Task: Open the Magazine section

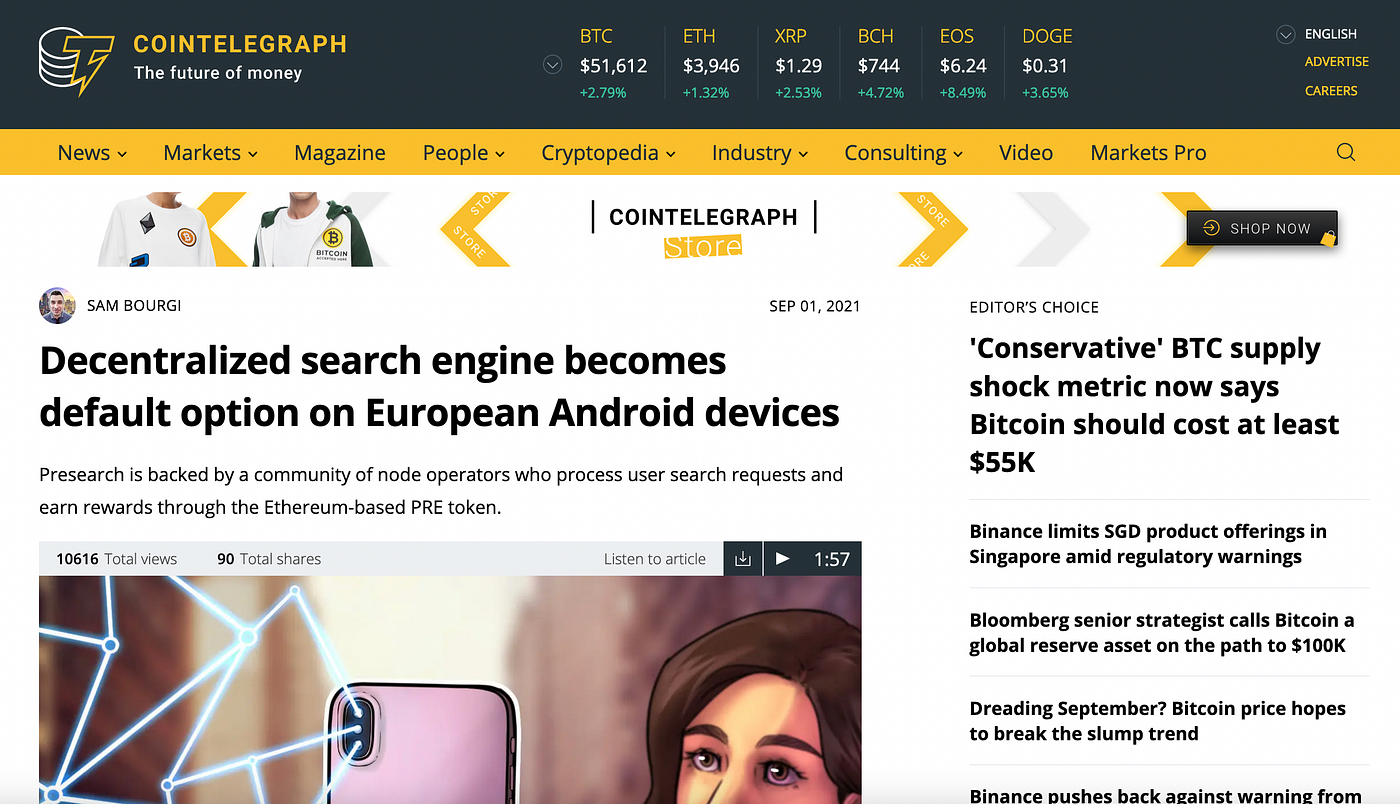Action: click(x=340, y=153)
